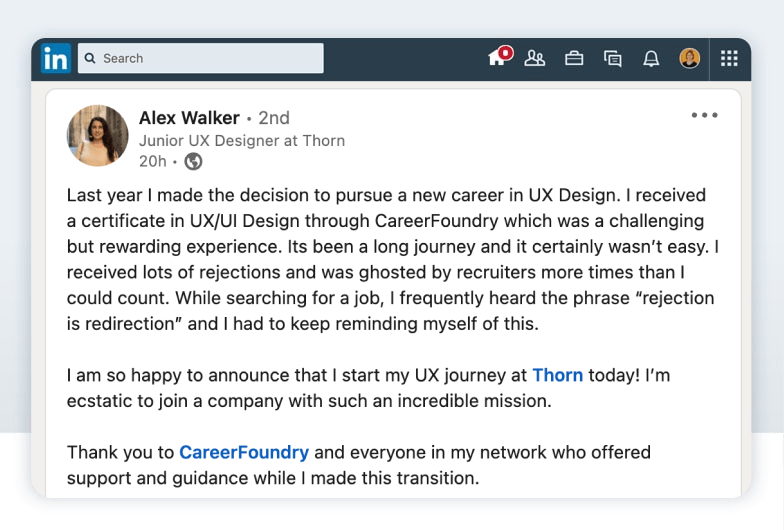Open the Jobs briefcase icon

[574, 59]
